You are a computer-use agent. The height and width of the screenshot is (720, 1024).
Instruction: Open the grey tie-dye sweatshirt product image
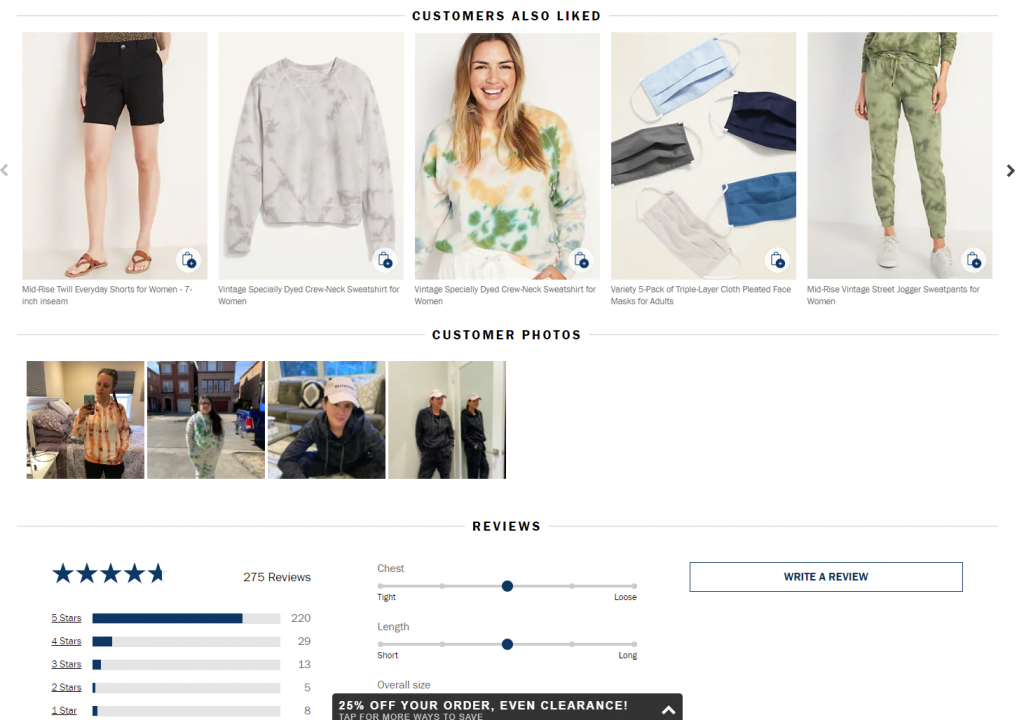[311, 155]
